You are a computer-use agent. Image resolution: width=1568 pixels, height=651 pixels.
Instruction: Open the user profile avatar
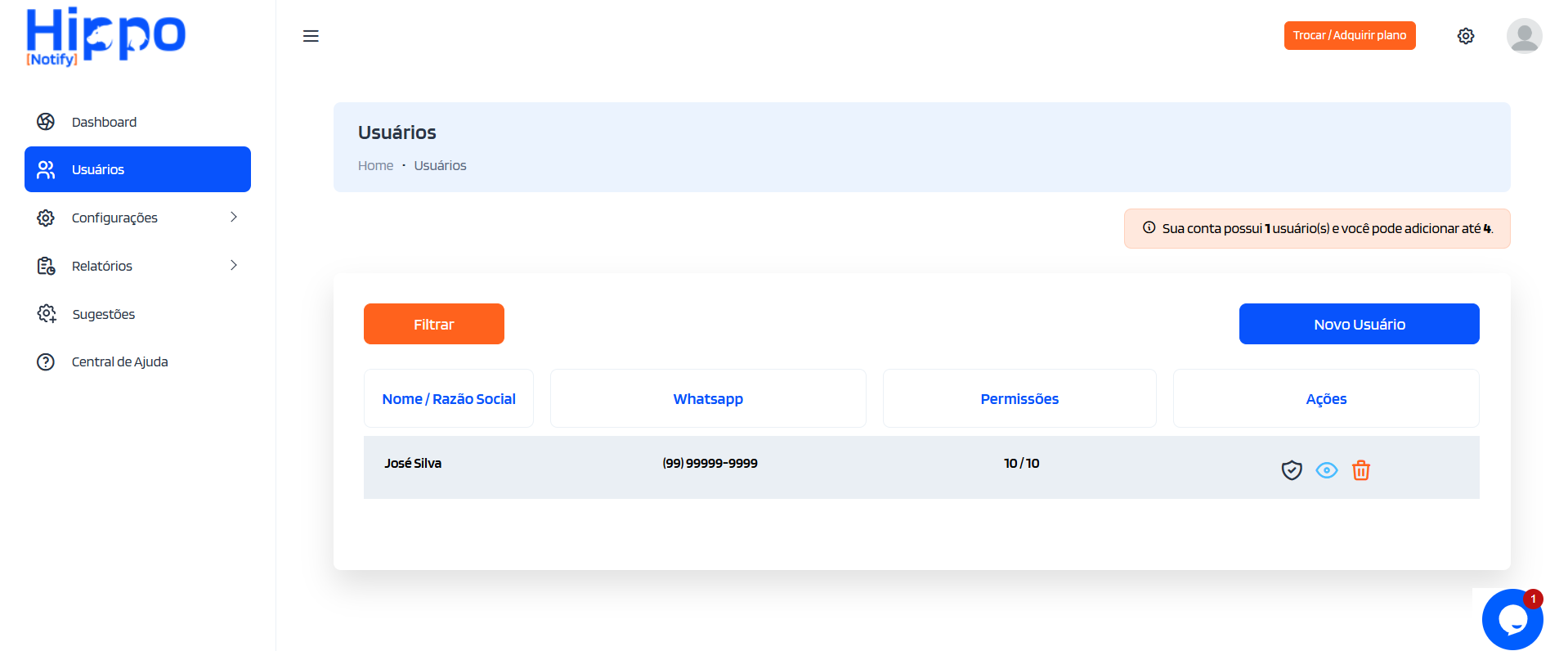pyautogui.click(x=1524, y=36)
